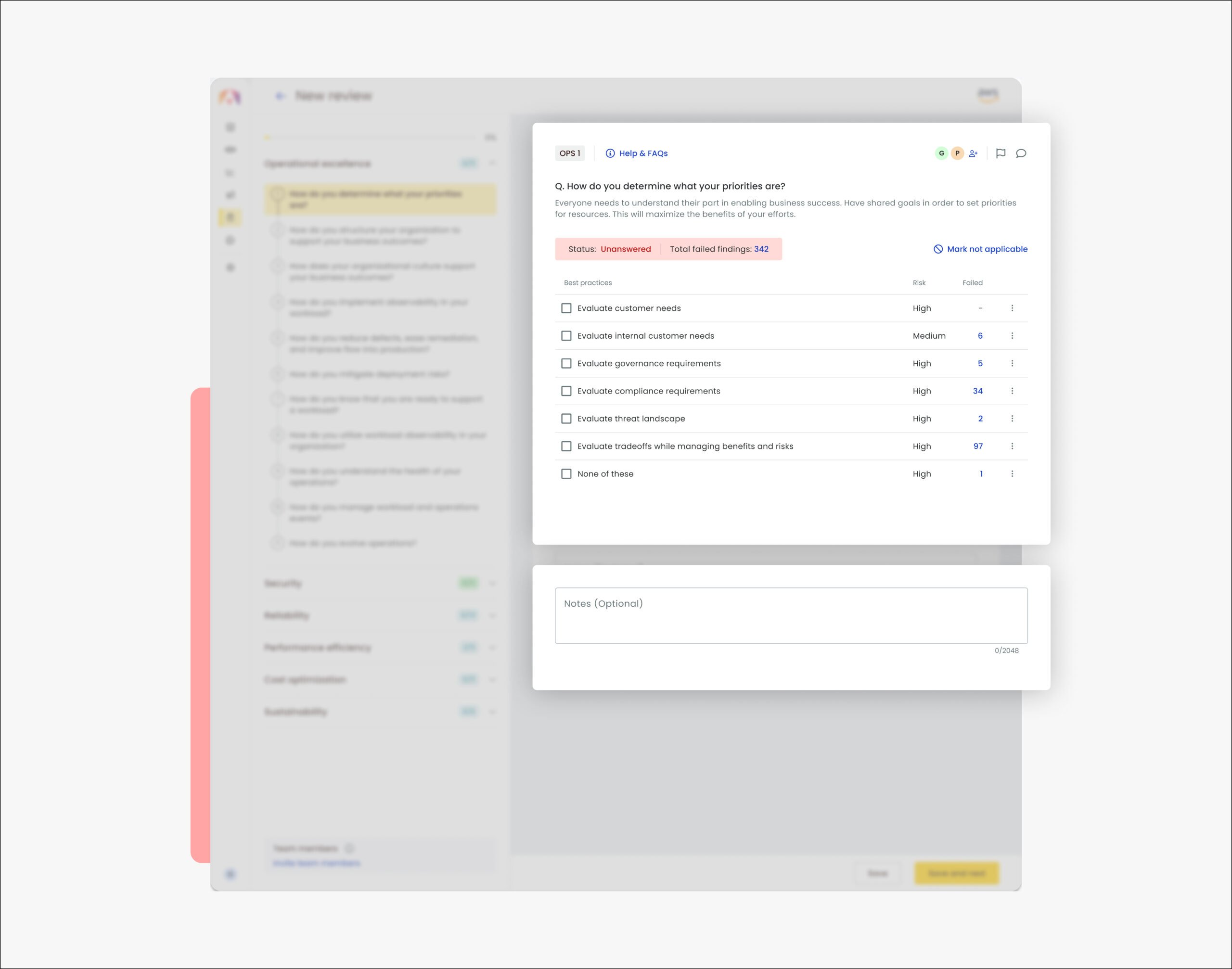Click the green G user avatar
The width and height of the screenshot is (1232, 969).
coord(941,153)
